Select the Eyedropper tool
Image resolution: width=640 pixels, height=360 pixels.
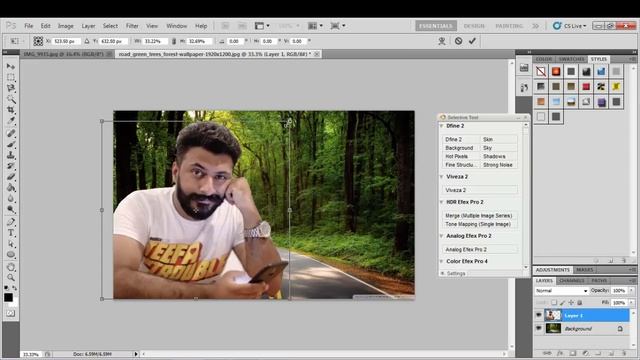pyautogui.click(x=11, y=121)
